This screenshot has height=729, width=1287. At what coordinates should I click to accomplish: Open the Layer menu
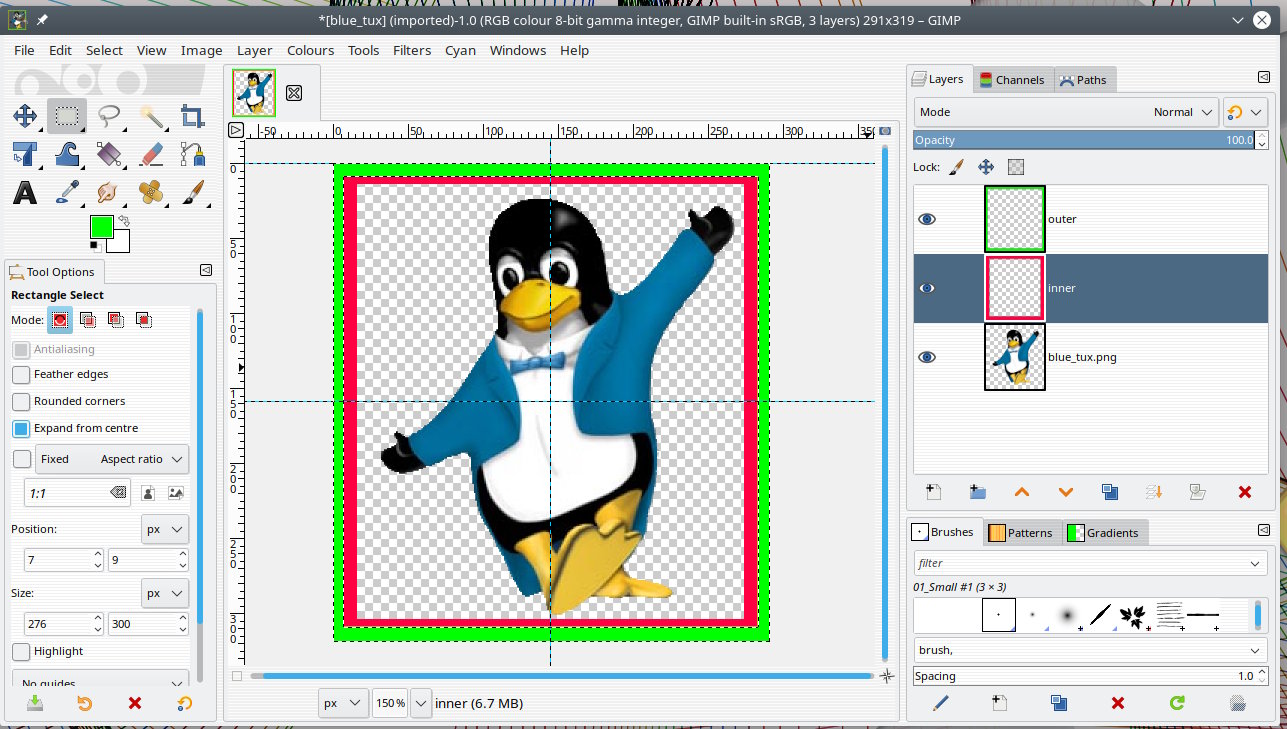click(x=255, y=50)
